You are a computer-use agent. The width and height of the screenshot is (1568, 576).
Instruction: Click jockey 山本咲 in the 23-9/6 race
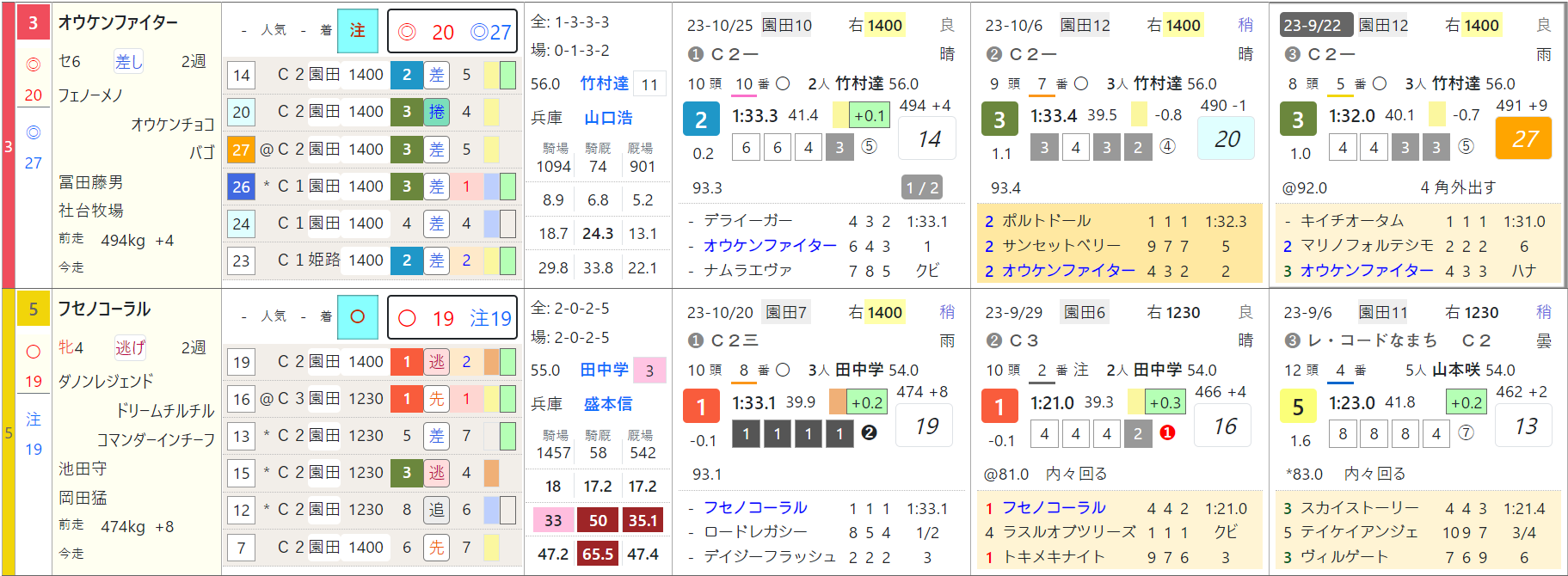(1455, 371)
